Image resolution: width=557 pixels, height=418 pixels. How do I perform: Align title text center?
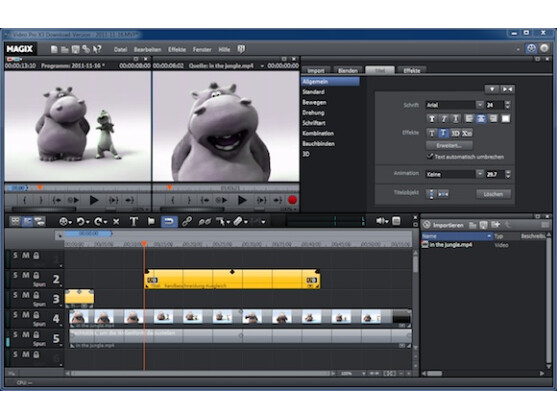481,119
